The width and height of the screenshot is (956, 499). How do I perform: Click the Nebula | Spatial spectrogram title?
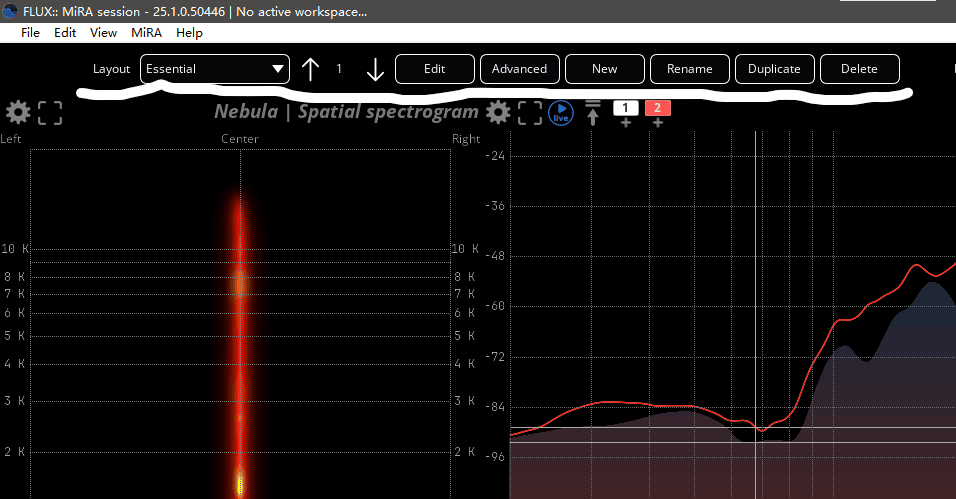click(346, 112)
